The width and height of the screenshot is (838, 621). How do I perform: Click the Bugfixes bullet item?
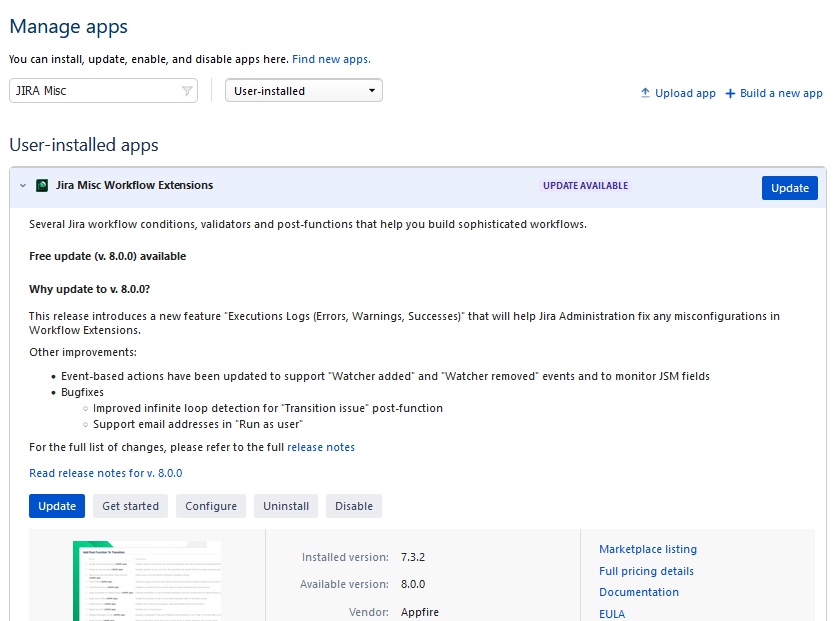coord(82,392)
